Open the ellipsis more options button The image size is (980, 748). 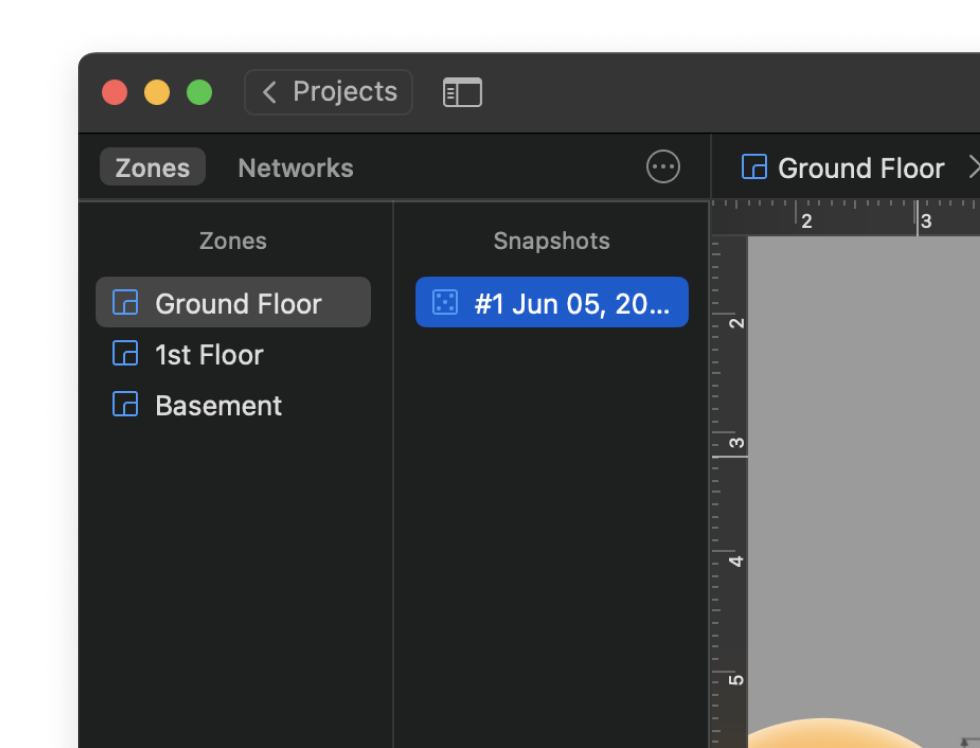(663, 167)
